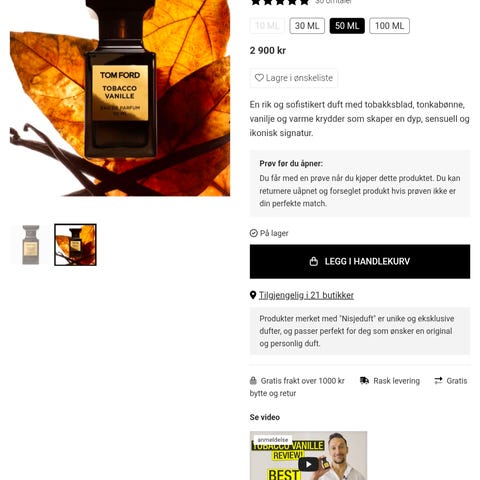Click the five-star rating row
Viewport: 480px width, 480px height.
(x=280, y=2)
